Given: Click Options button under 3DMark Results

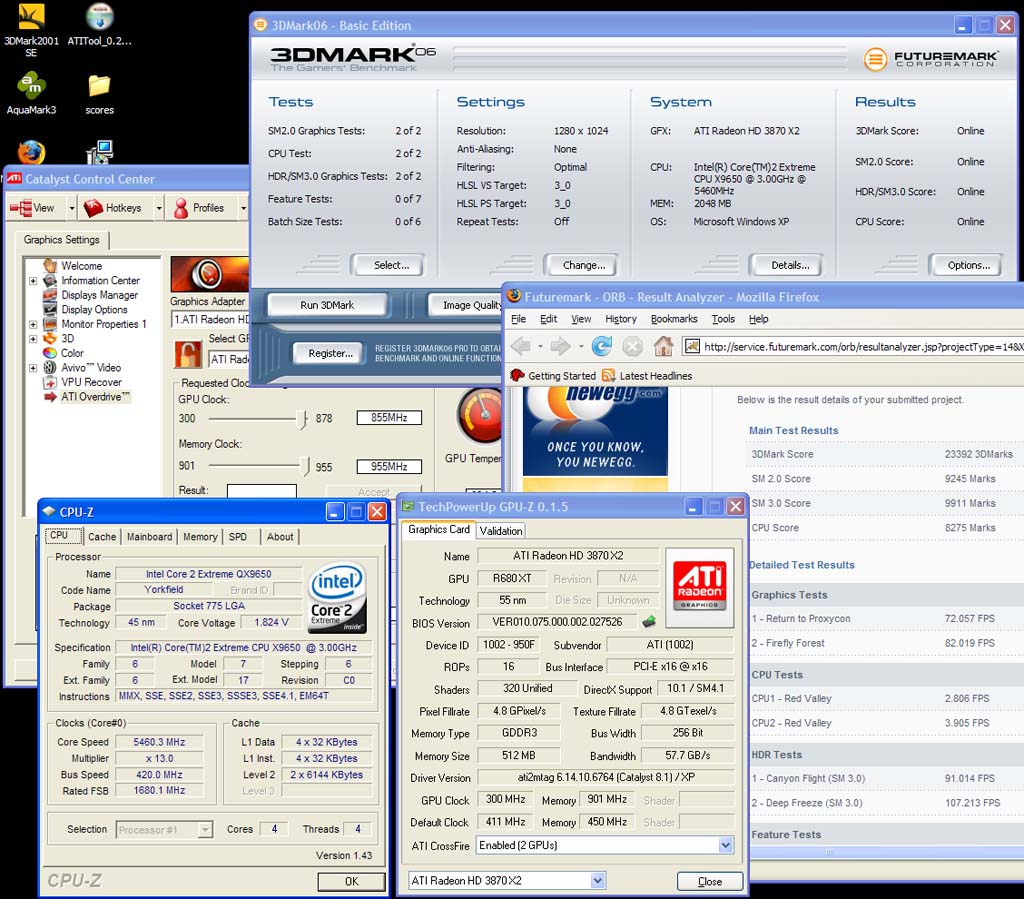Looking at the screenshot, I should (968, 265).
